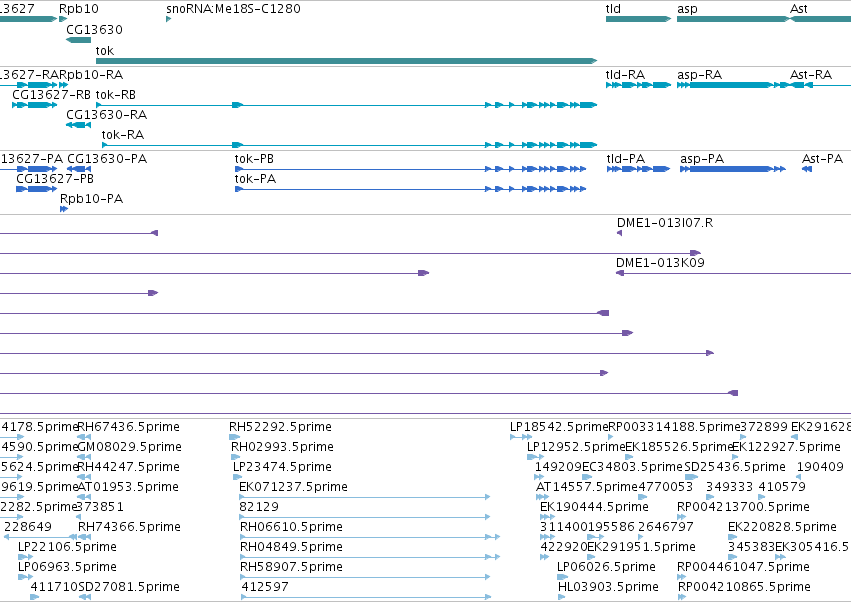The height and width of the screenshot is (602, 851).
Task: Select the asp-PA protein label
Action: pyautogui.click(x=702, y=159)
